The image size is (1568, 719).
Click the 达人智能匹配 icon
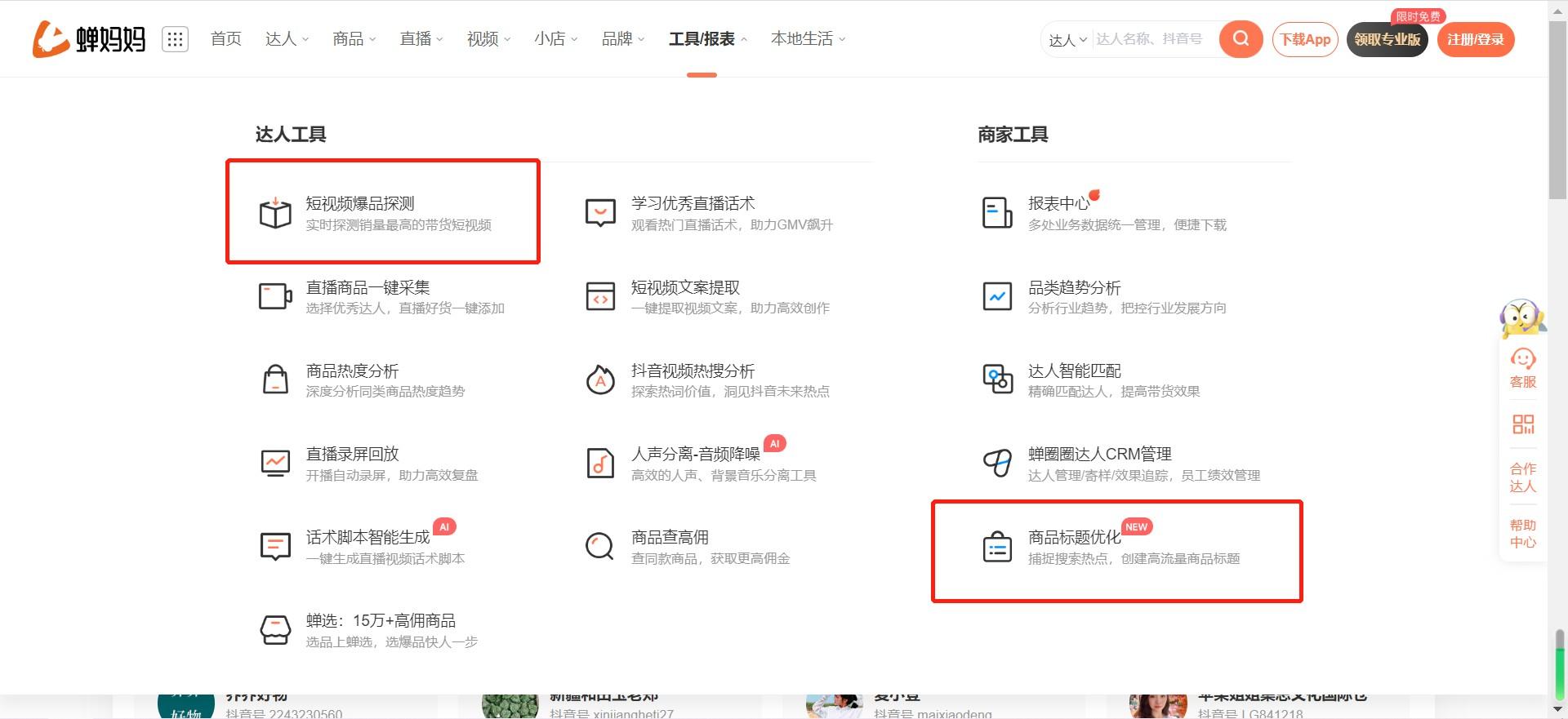[x=997, y=379]
